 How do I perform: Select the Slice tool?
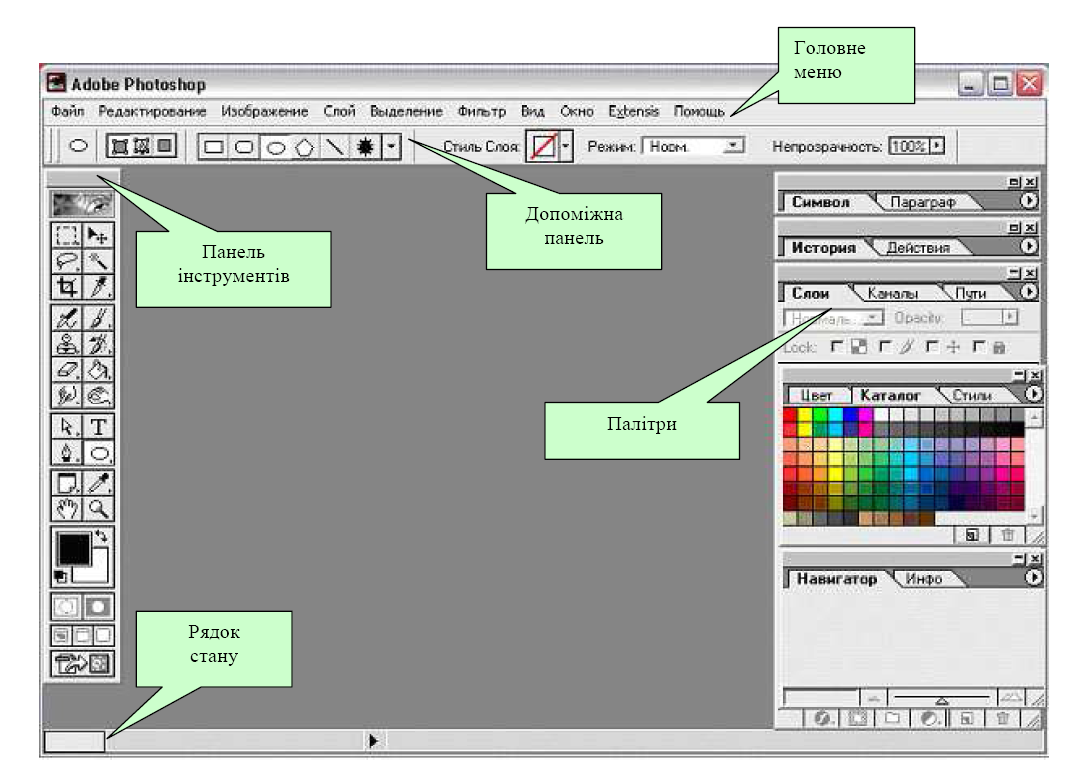point(98,287)
